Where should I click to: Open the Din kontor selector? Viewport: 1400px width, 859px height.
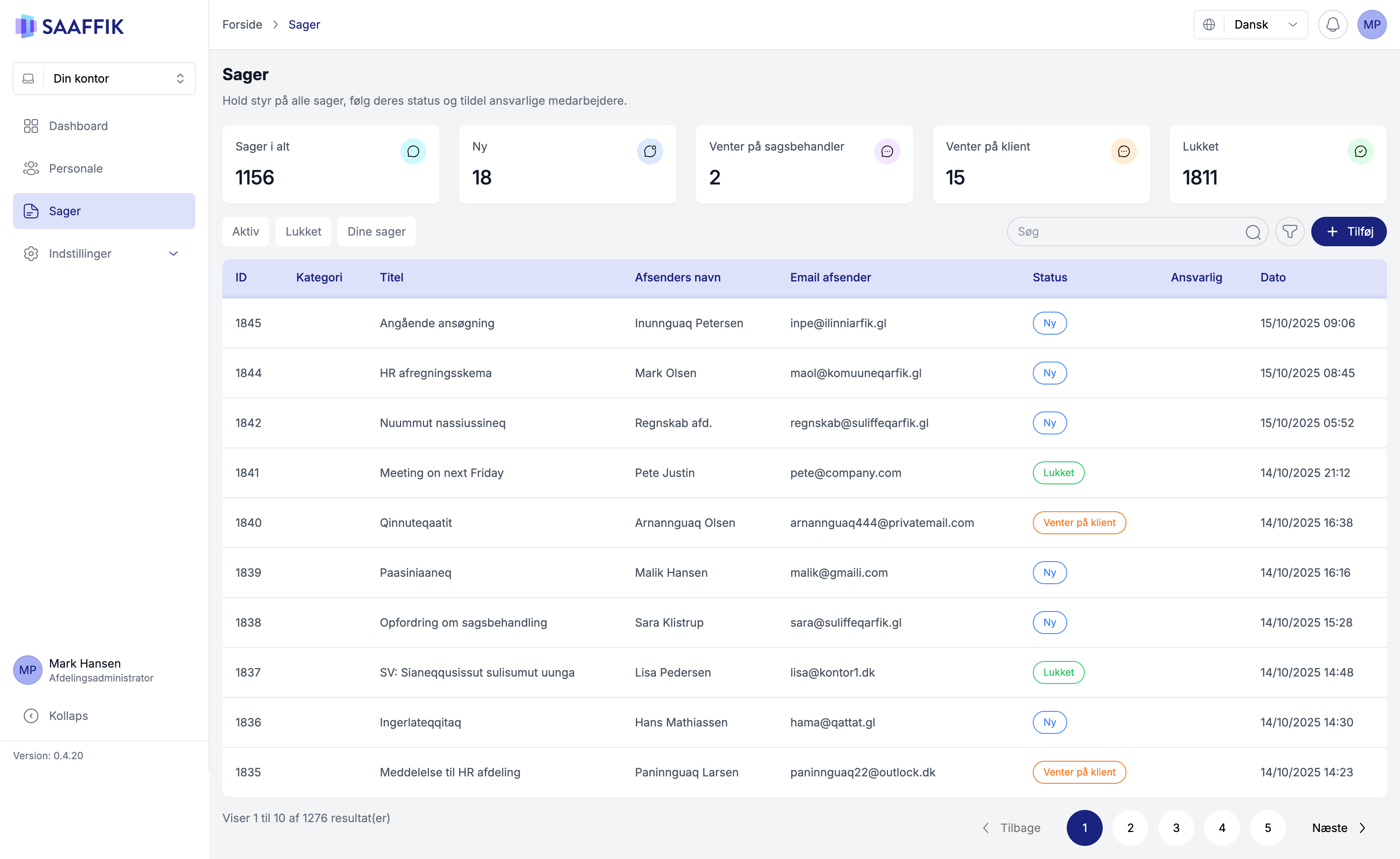[104, 79]
